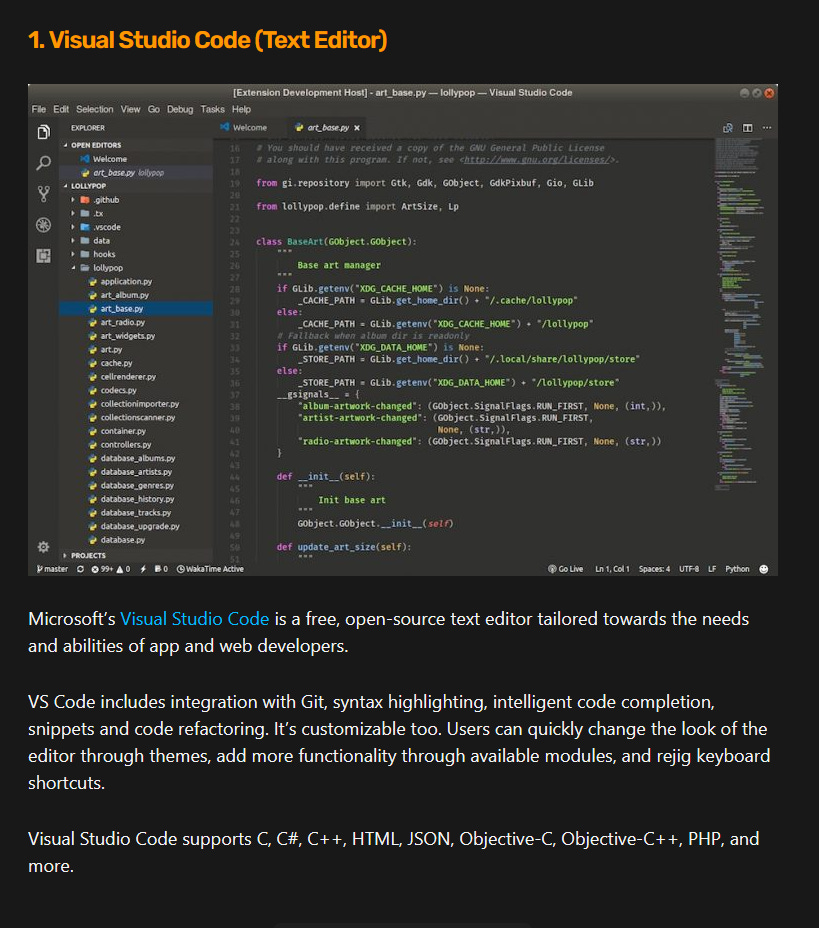Image resolution: width=819 pixels, height=928 pixels.
Task: Open the View menu
Action: pyautogui.click(x=131, y=109)
